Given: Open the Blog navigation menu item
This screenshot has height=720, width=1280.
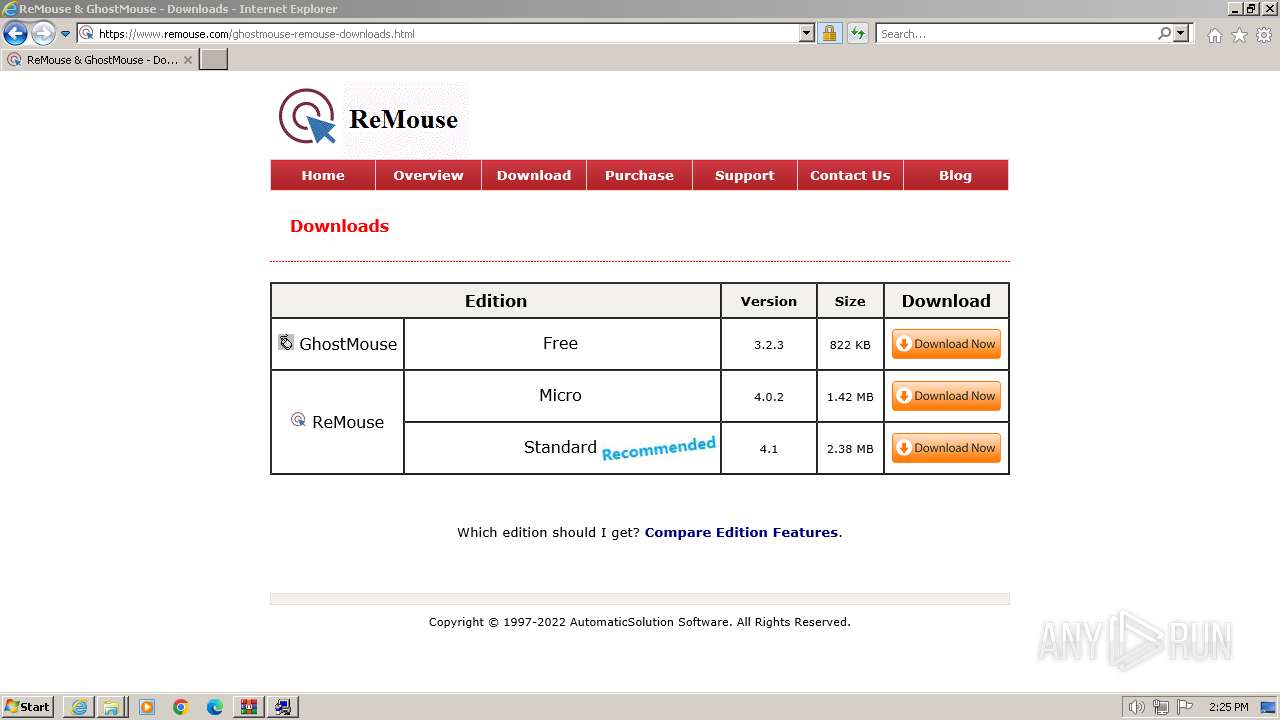Looking at the screenshot, I should pyautogui.click(x=955, y=175).
